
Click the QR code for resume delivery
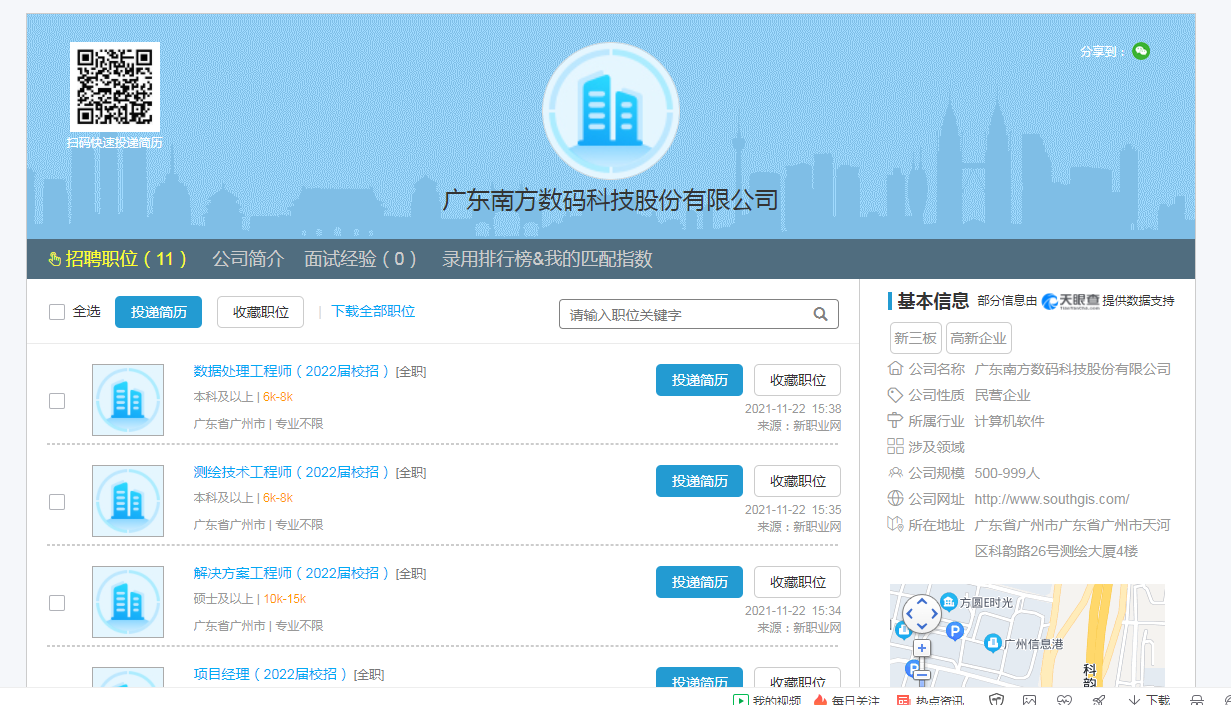pos(114,86)
